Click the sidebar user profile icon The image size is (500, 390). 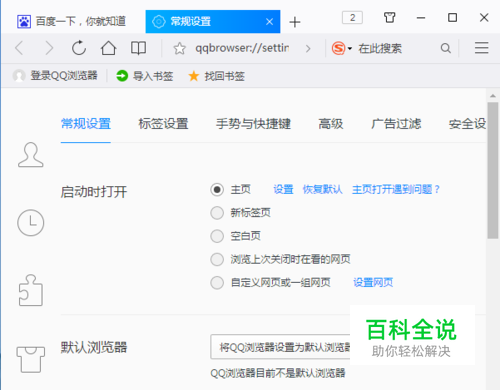coord(31,155)
